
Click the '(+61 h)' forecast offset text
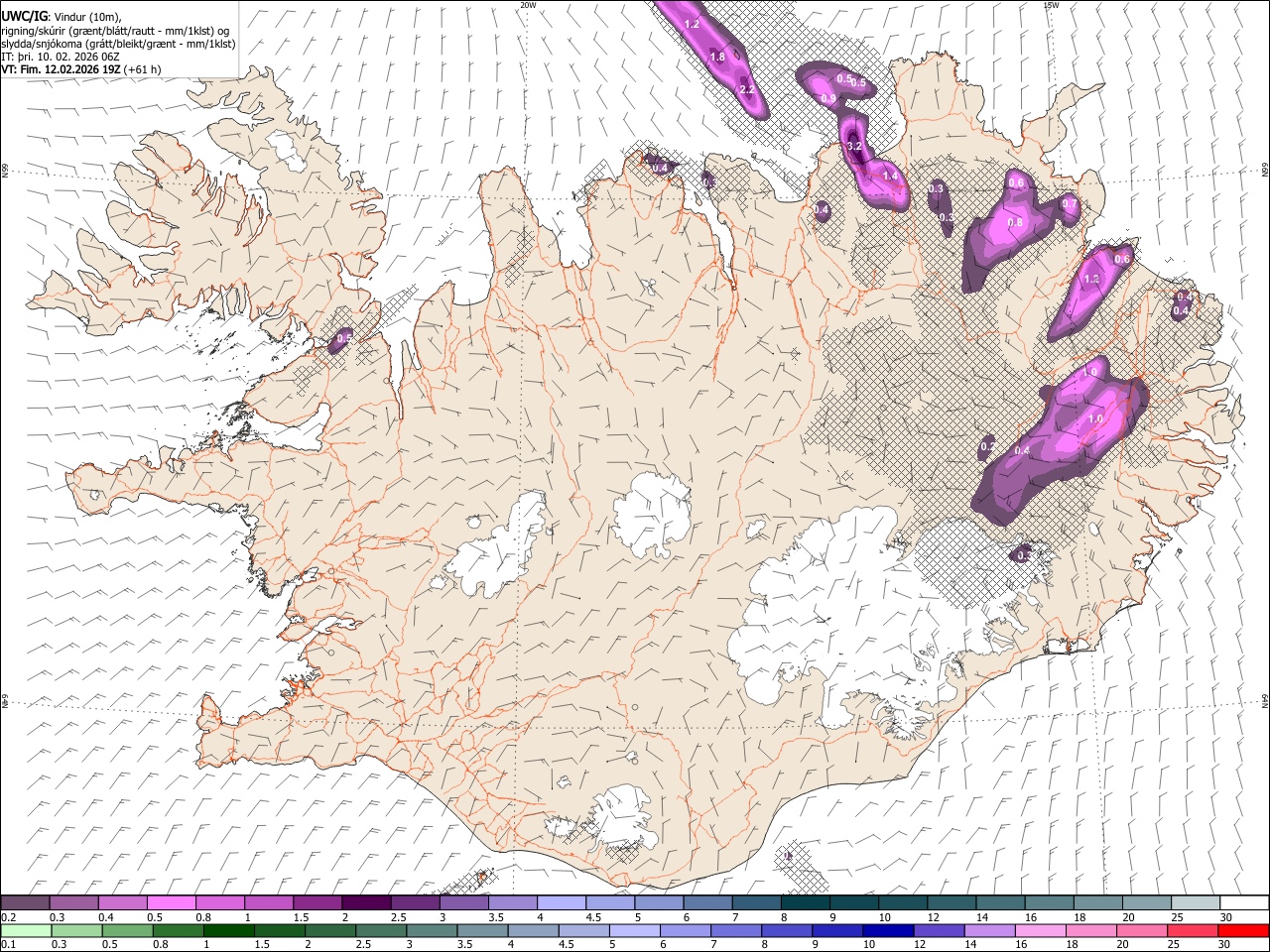coord(143,69)
